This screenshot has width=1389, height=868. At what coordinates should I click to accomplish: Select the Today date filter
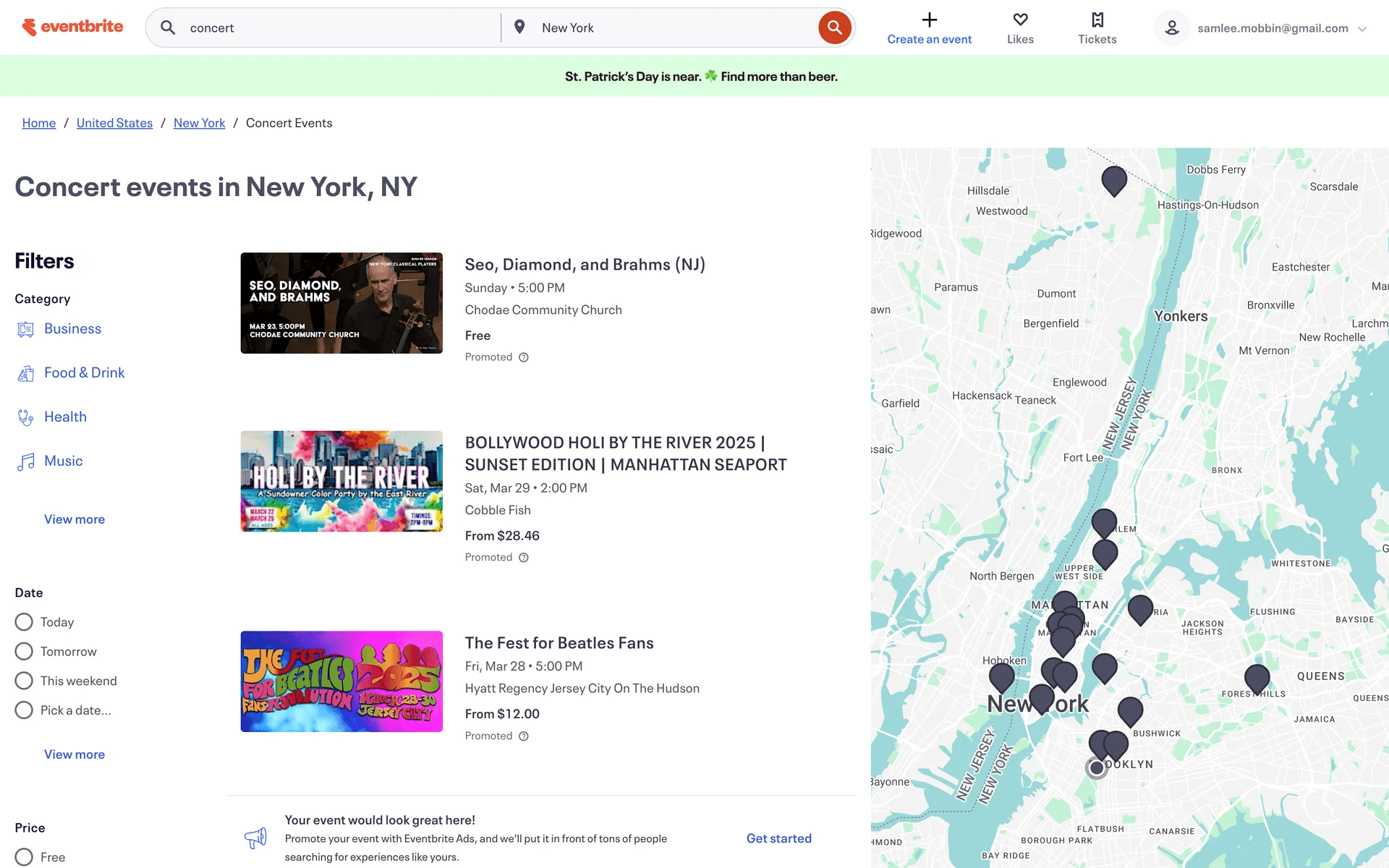24,622
